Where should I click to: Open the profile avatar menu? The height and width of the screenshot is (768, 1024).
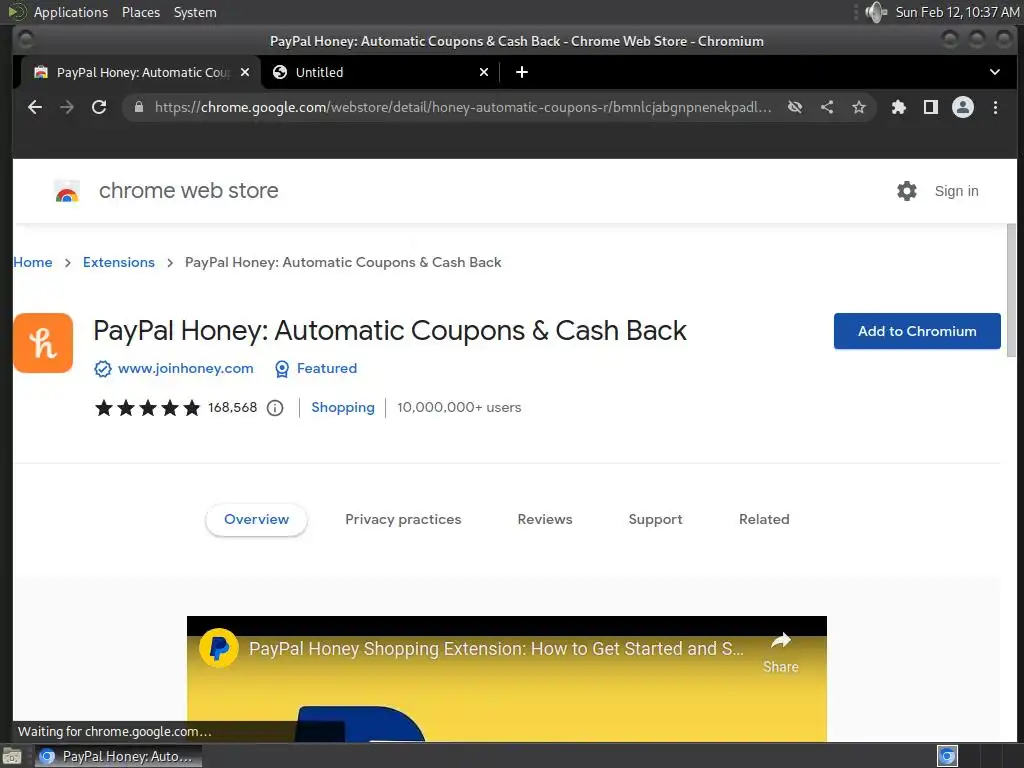[x=963, y=107]
